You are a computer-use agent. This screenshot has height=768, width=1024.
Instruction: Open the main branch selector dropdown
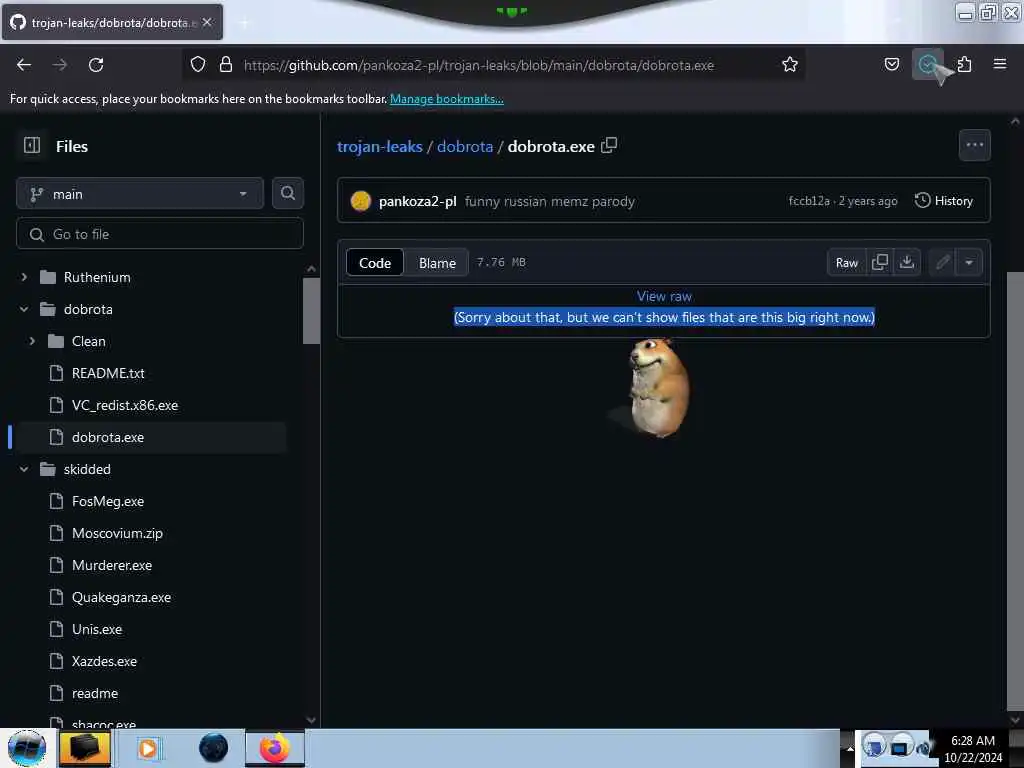[x=140, y=193]
